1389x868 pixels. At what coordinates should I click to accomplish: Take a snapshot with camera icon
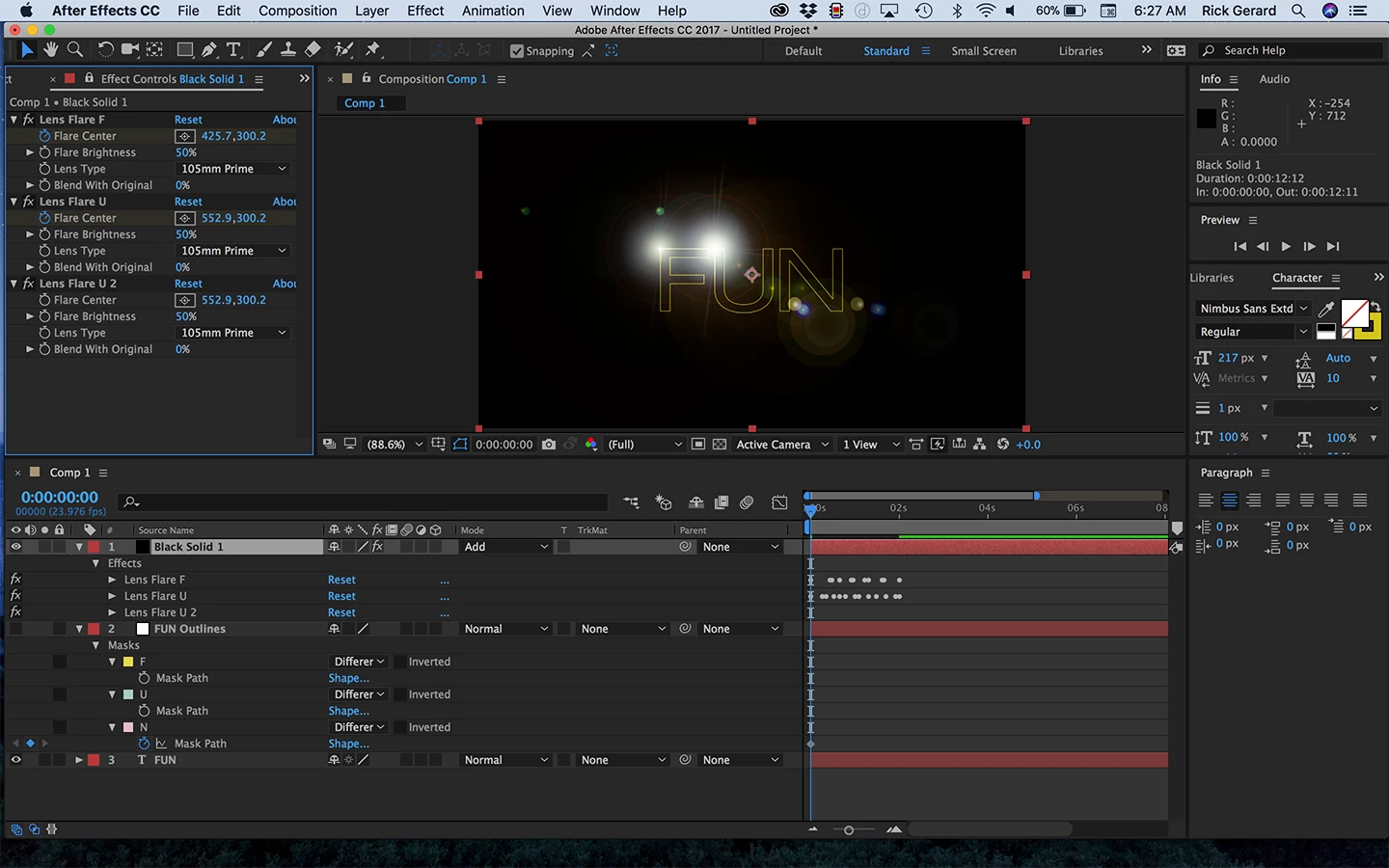(x=549, y=445)
